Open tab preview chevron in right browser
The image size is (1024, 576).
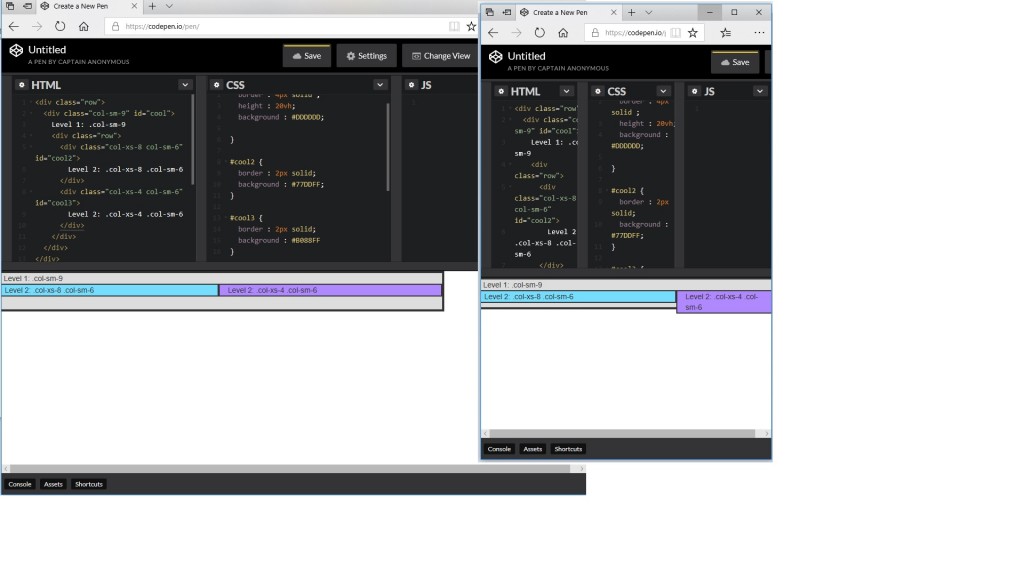(x=648, y=12)
